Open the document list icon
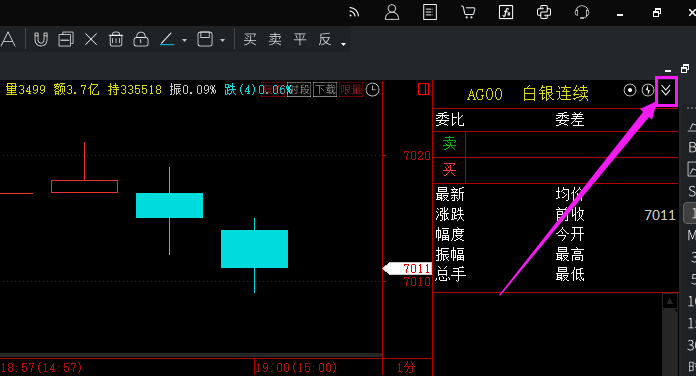 pyautogui.click(x=430, y=12)
